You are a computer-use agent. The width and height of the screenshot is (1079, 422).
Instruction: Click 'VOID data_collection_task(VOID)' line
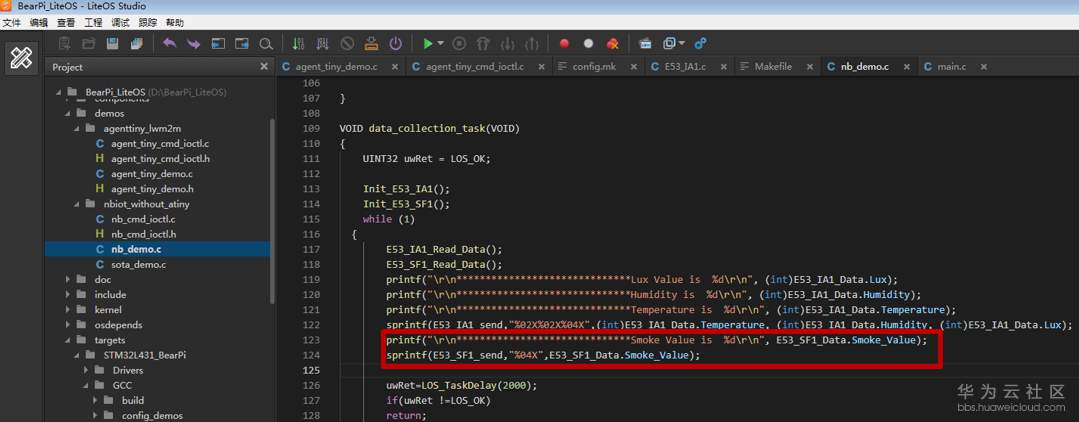tap(429, 128)
